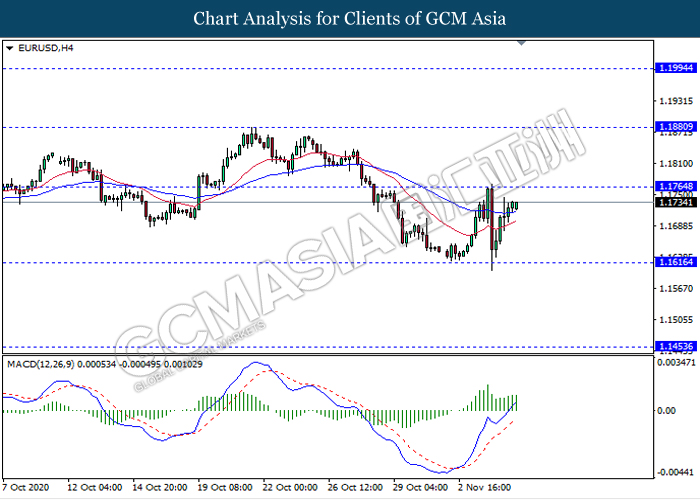Click the 22 Oct 00:00 time label

(x=290, y=487)
